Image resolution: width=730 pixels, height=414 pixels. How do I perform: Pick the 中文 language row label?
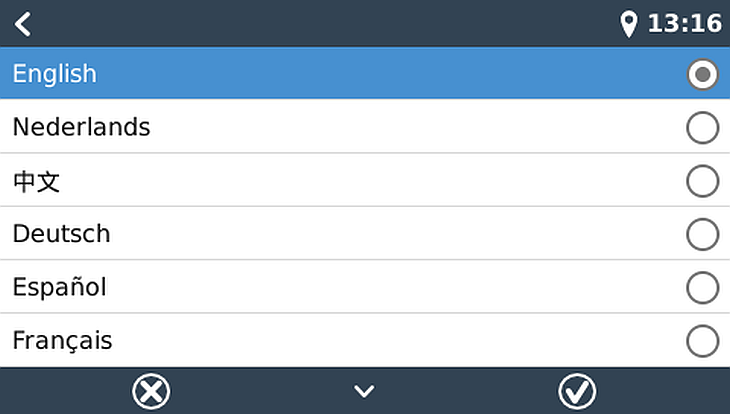click(30, 181)
